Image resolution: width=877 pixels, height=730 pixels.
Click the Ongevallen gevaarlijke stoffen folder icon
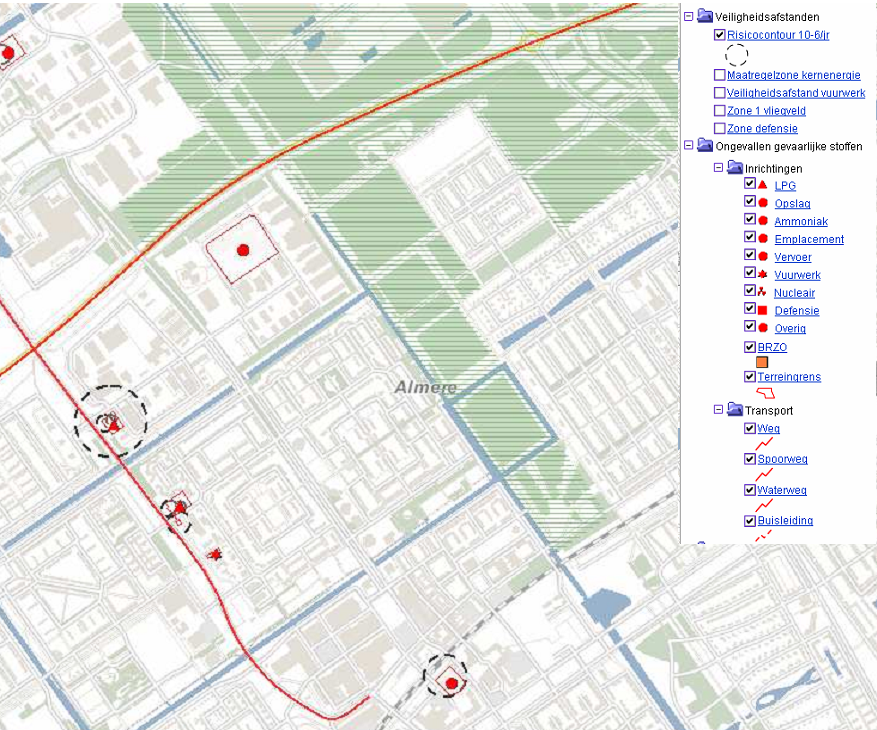[705, 145]
